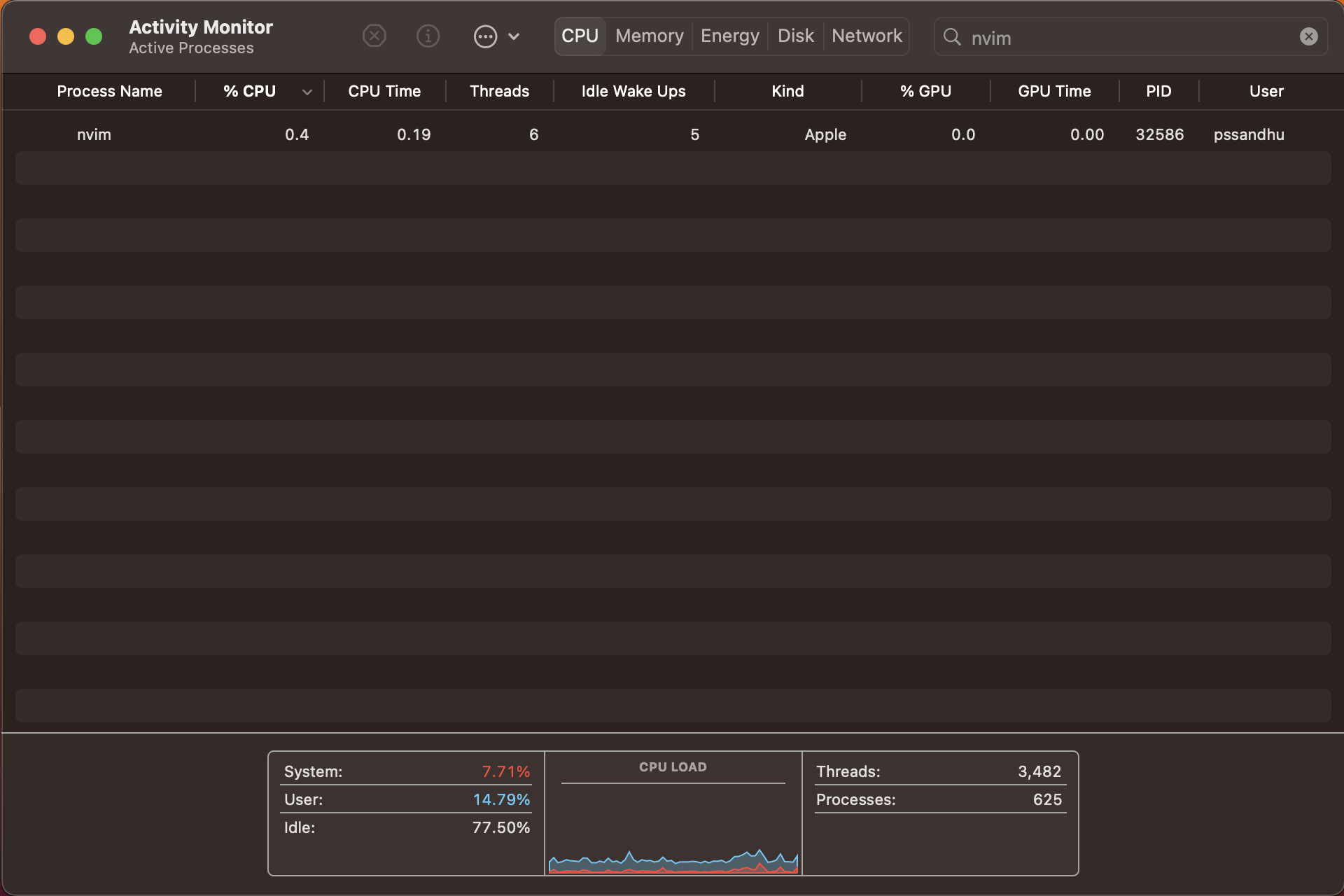Sort by CPU Time column header
Screen dimensions: 1344x896
[384, 92]
